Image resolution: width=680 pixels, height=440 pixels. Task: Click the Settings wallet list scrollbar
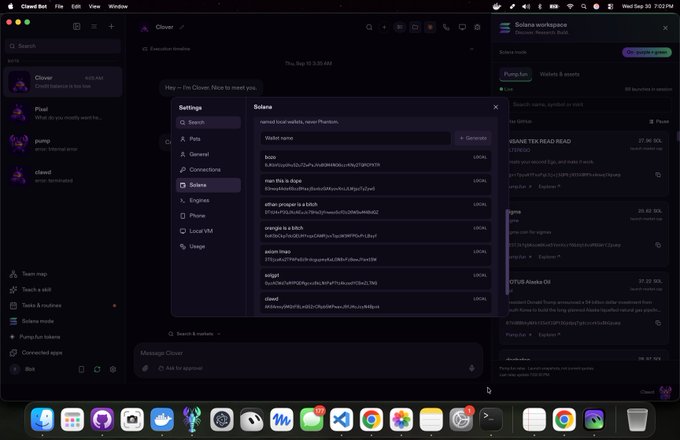tap(507, 252)
